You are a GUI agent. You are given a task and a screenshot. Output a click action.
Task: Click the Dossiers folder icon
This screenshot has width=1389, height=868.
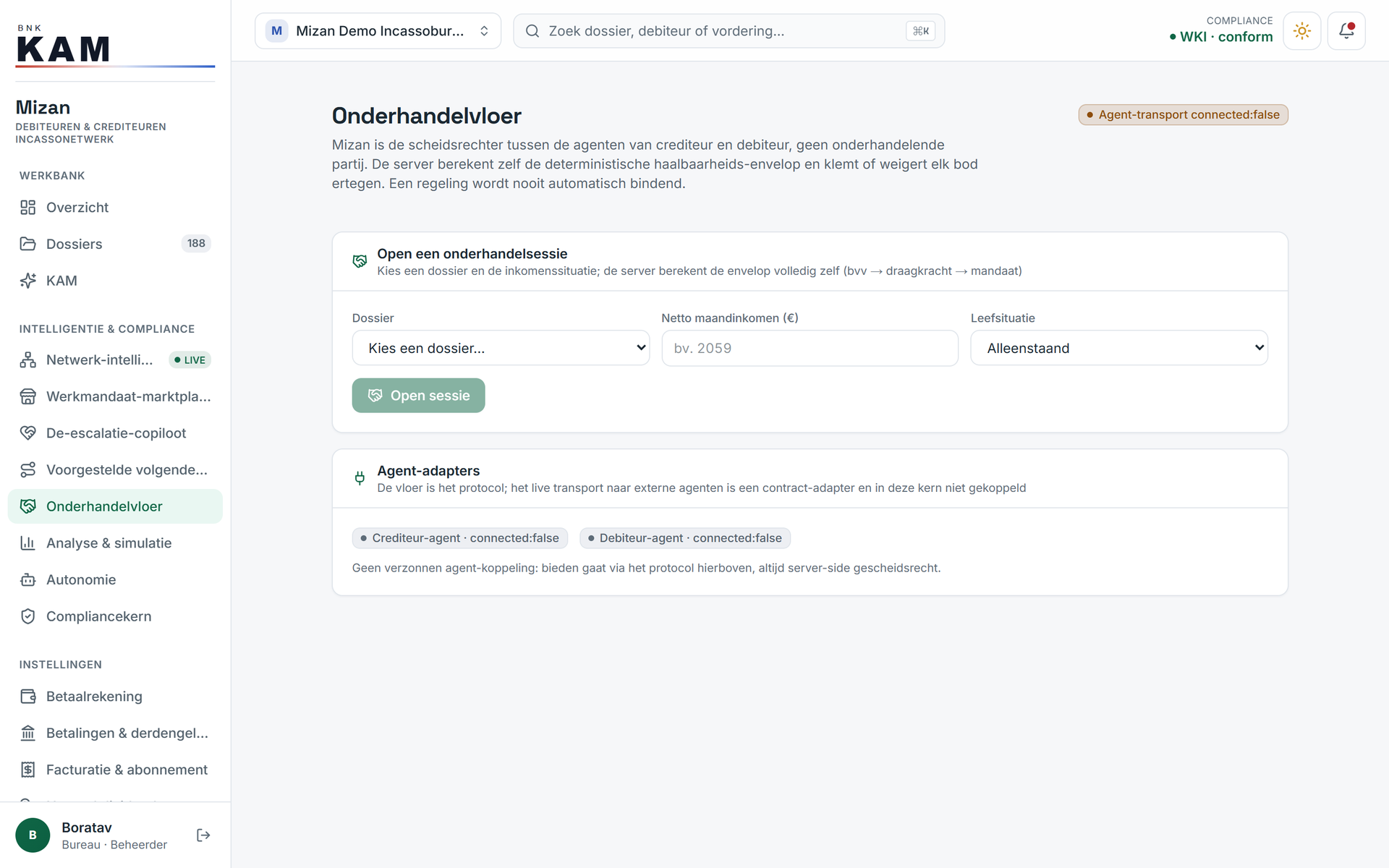(27, 244)
